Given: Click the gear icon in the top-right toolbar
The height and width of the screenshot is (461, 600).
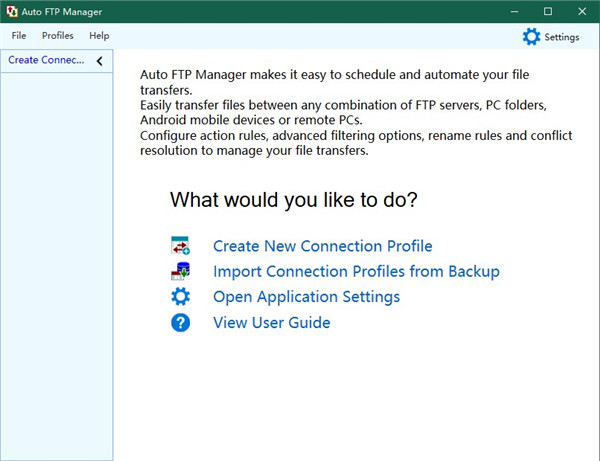Looking at the screenshot, I should (x=531, y=37).
